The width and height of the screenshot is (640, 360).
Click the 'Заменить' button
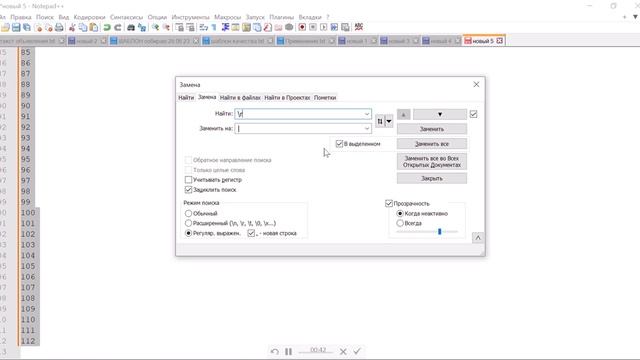[x=432, y=129]
